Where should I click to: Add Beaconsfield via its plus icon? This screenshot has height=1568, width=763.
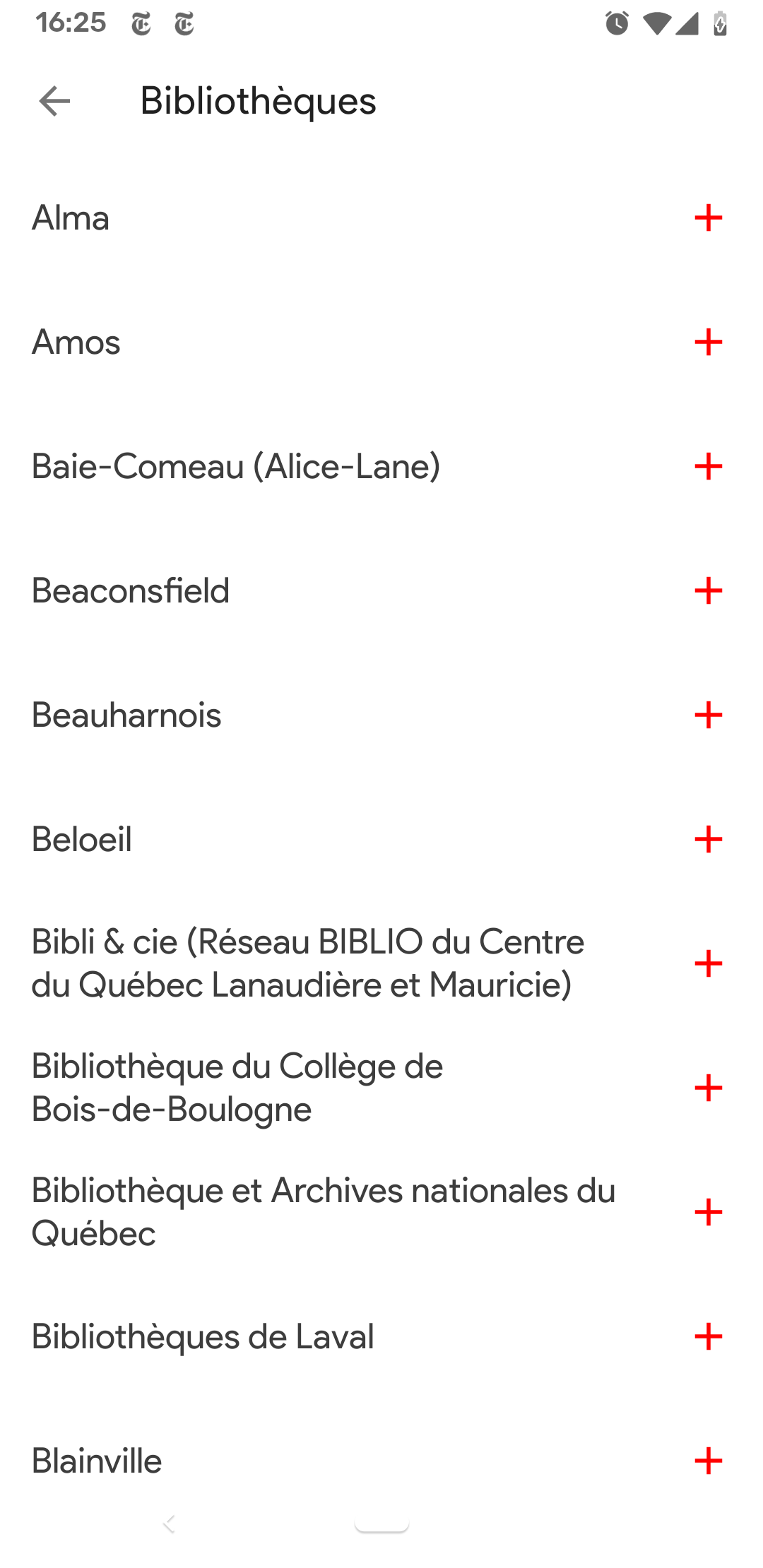coord(708,590)
